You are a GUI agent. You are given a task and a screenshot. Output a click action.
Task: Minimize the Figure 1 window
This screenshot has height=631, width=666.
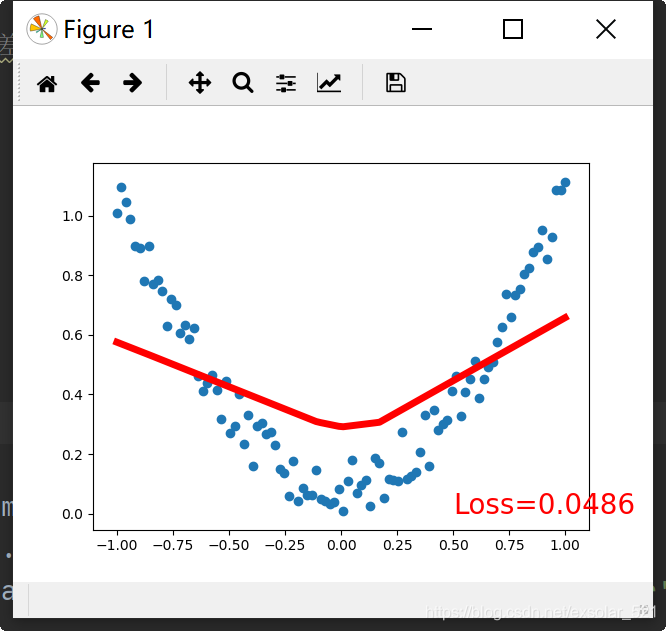(x=422, y=29)
